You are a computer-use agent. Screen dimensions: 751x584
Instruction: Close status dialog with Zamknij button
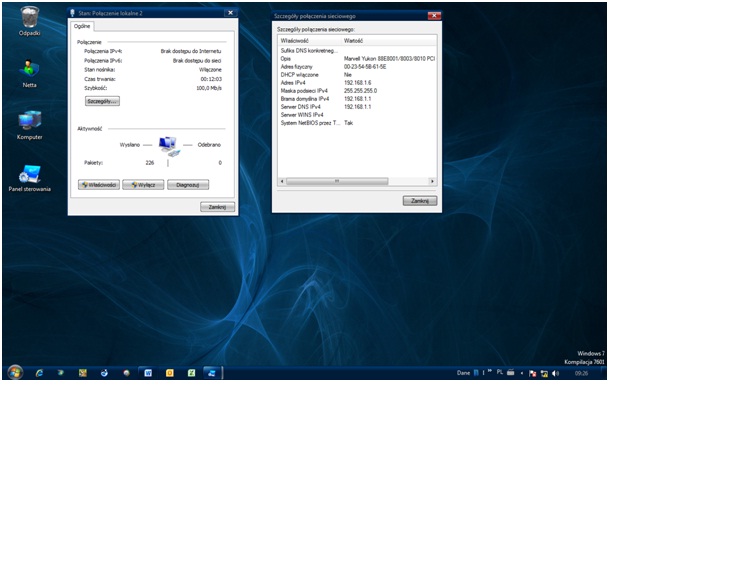[217, 207]
